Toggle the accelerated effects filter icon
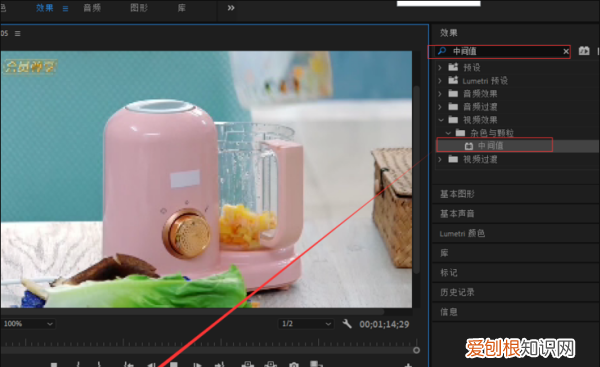Viewport: 600px width, 367px height. [x=584, y=51]
